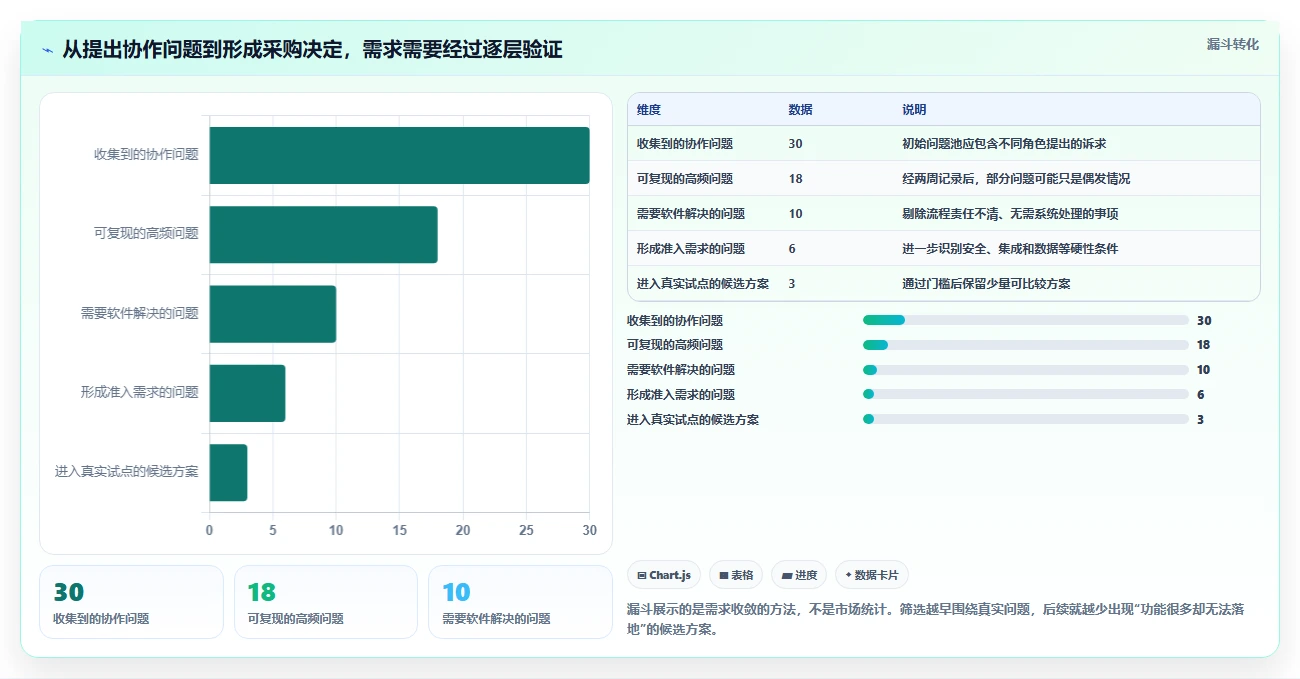
Task: Click the x-axis tick label 0
Action: click(209, 530)
